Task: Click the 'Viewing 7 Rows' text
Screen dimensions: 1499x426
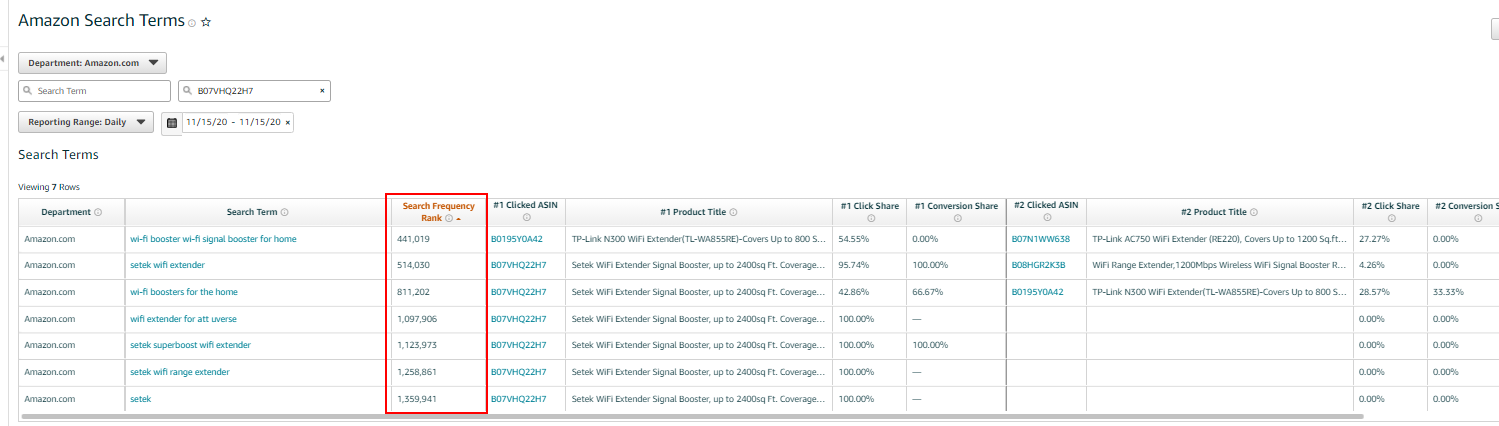Action: pos(49,187)
